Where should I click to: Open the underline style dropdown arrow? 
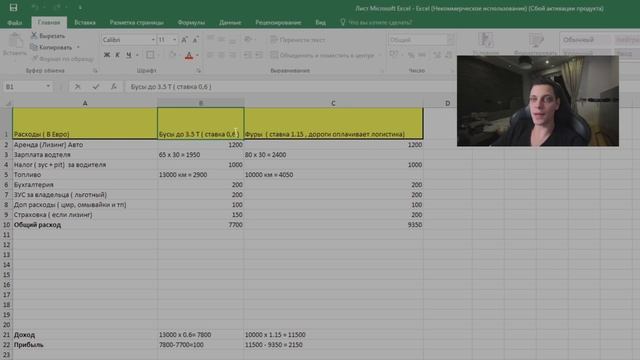137,55
